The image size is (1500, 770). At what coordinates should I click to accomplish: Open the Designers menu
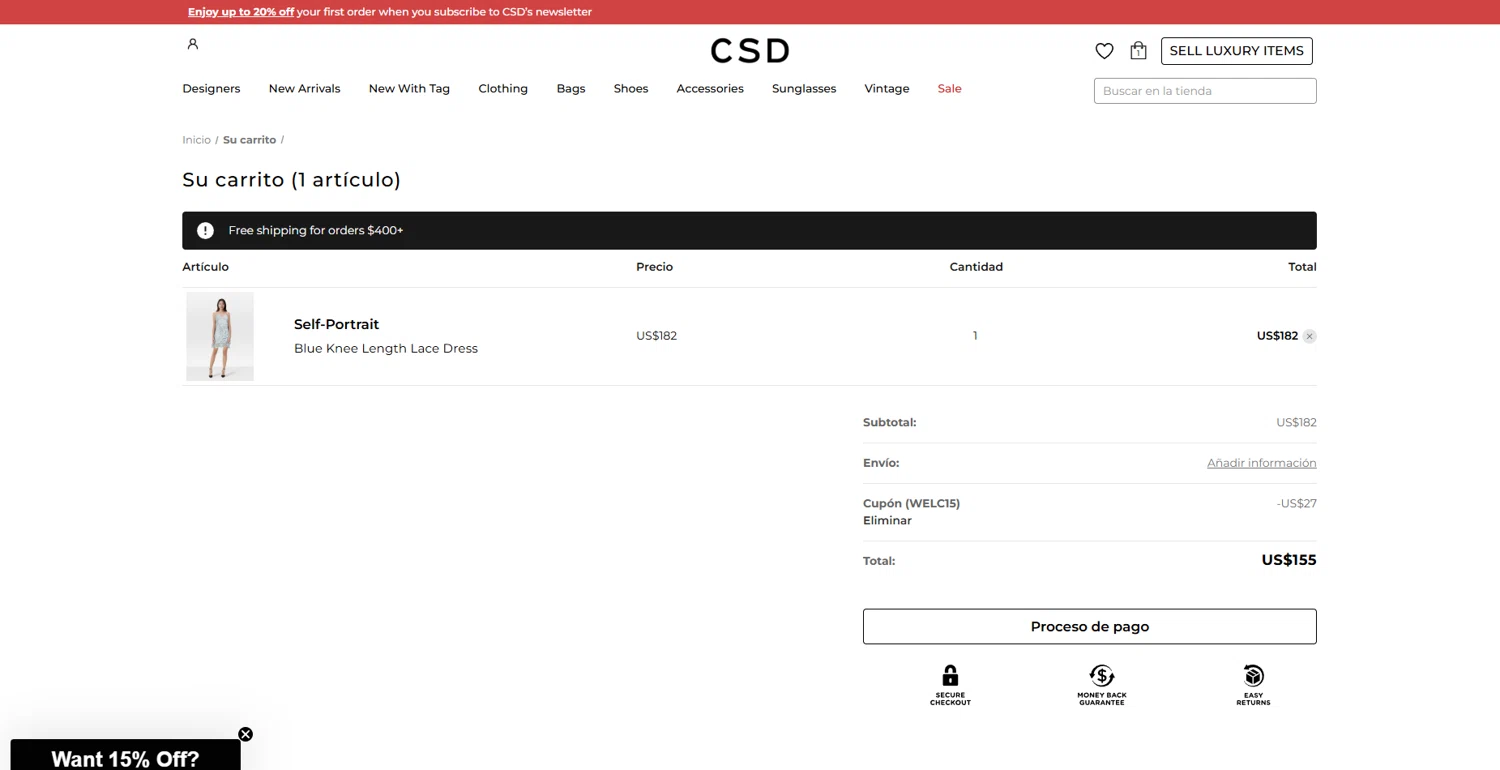[211, 89]
